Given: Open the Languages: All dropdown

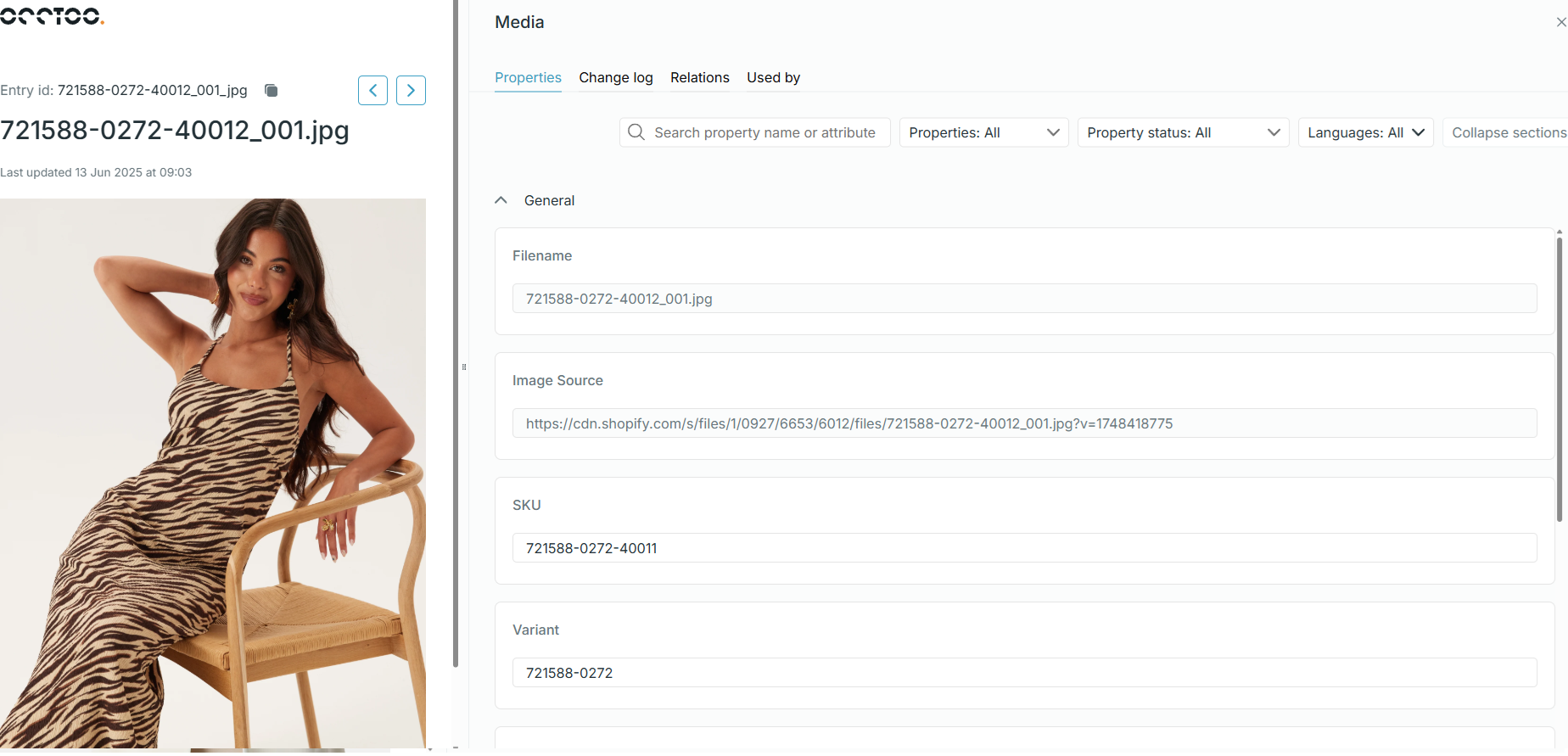Looking at the screenshot, I should [1364, 132].
